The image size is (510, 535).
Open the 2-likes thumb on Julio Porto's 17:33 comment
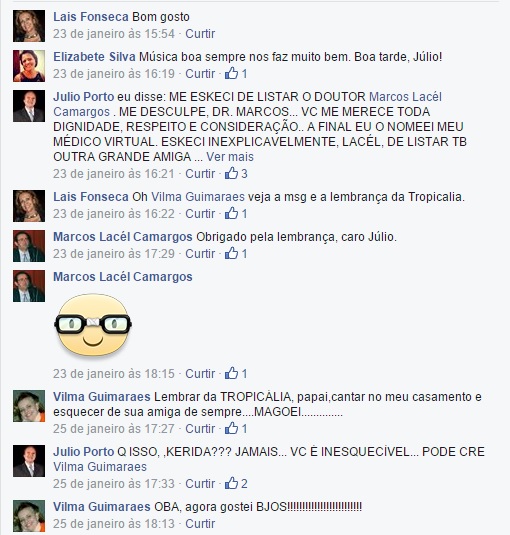coord(236,483)
